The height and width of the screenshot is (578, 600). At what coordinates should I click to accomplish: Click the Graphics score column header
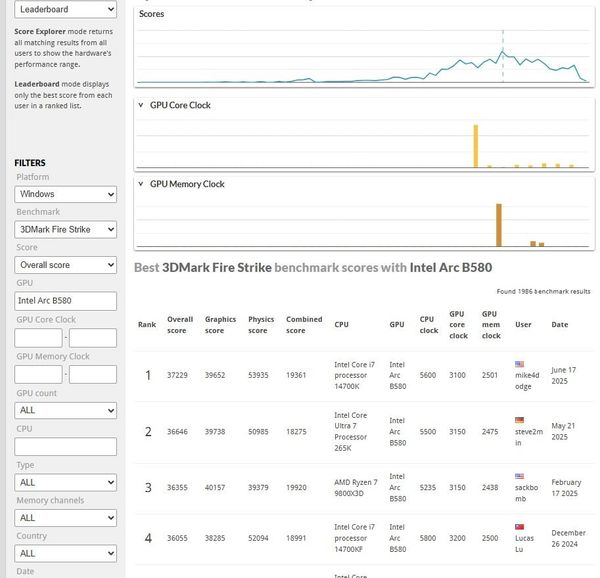pos(220,324)
